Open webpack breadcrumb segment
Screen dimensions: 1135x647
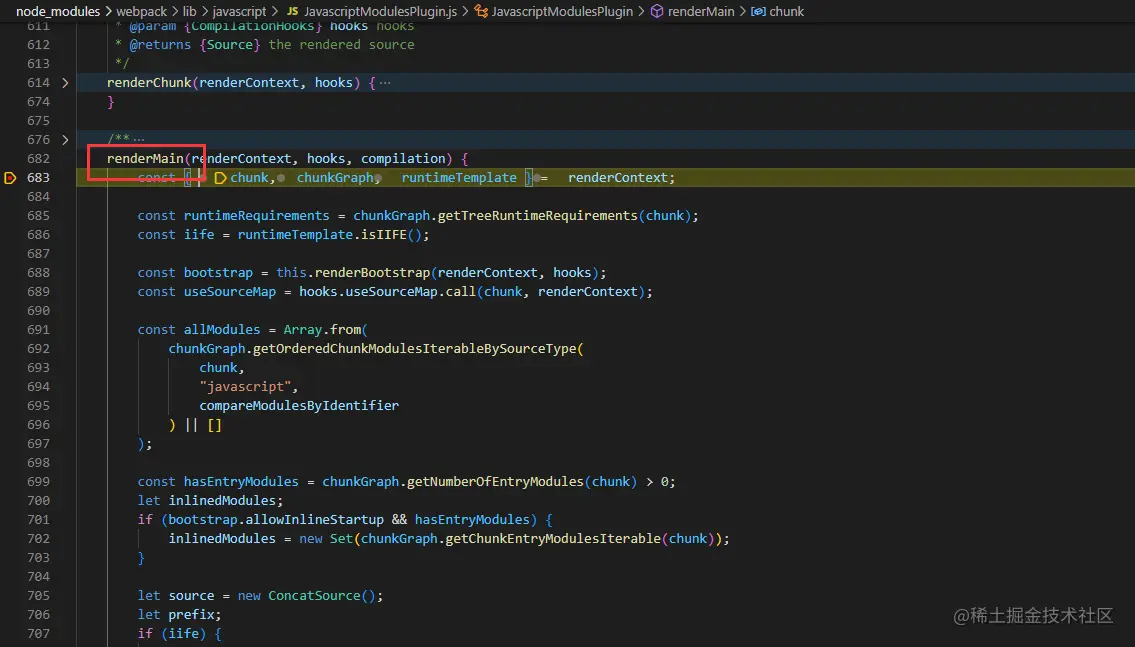point(142,12)
